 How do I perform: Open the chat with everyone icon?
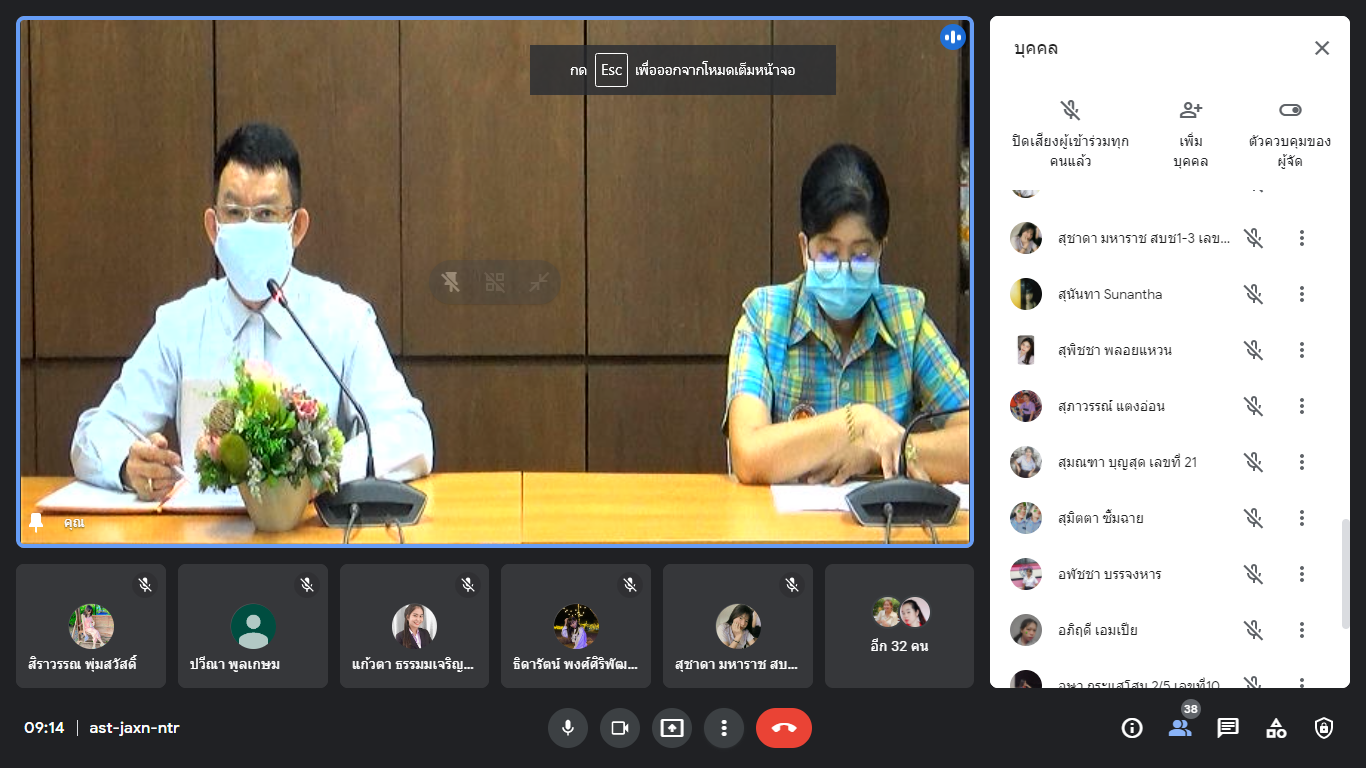[x=1228, y=728]
